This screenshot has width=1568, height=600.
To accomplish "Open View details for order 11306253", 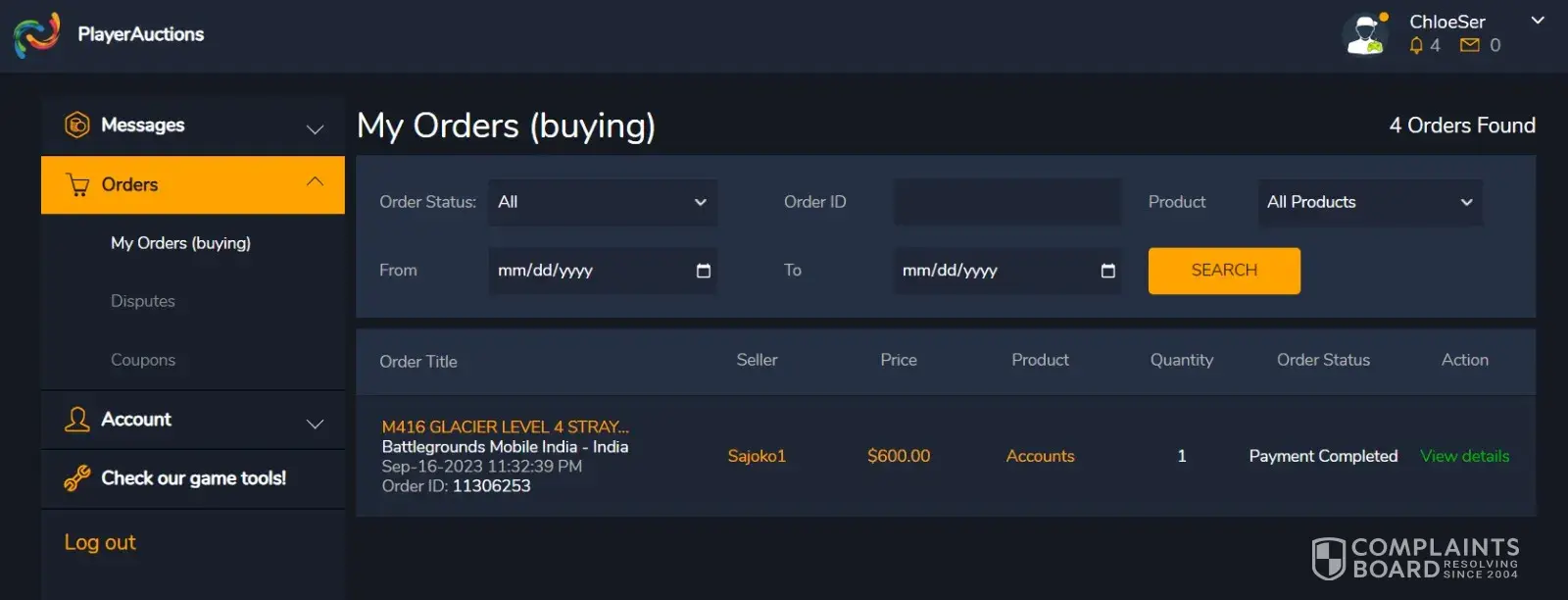I will [1464, 456].
